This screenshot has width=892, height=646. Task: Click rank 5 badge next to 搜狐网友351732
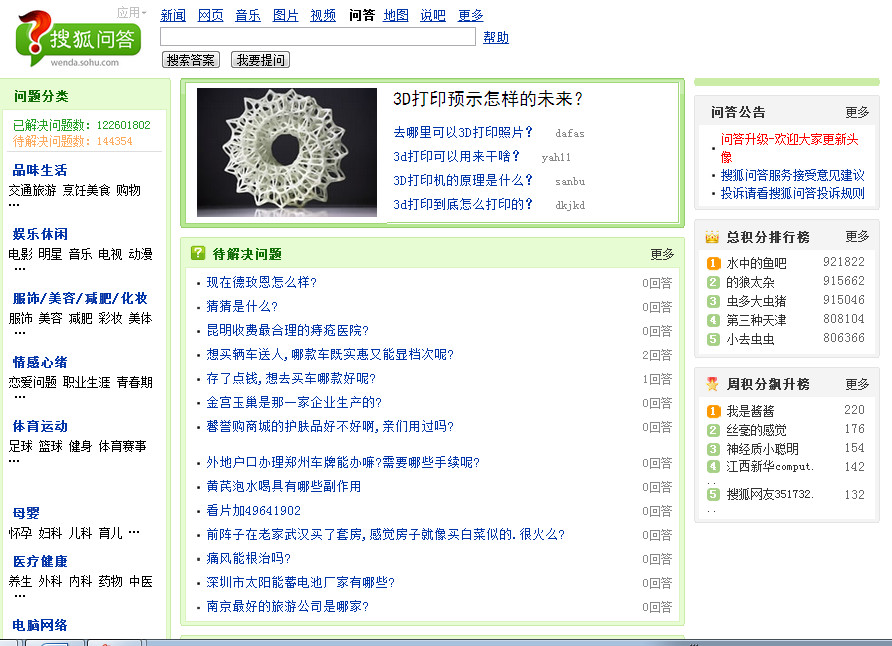pos(713,494)
